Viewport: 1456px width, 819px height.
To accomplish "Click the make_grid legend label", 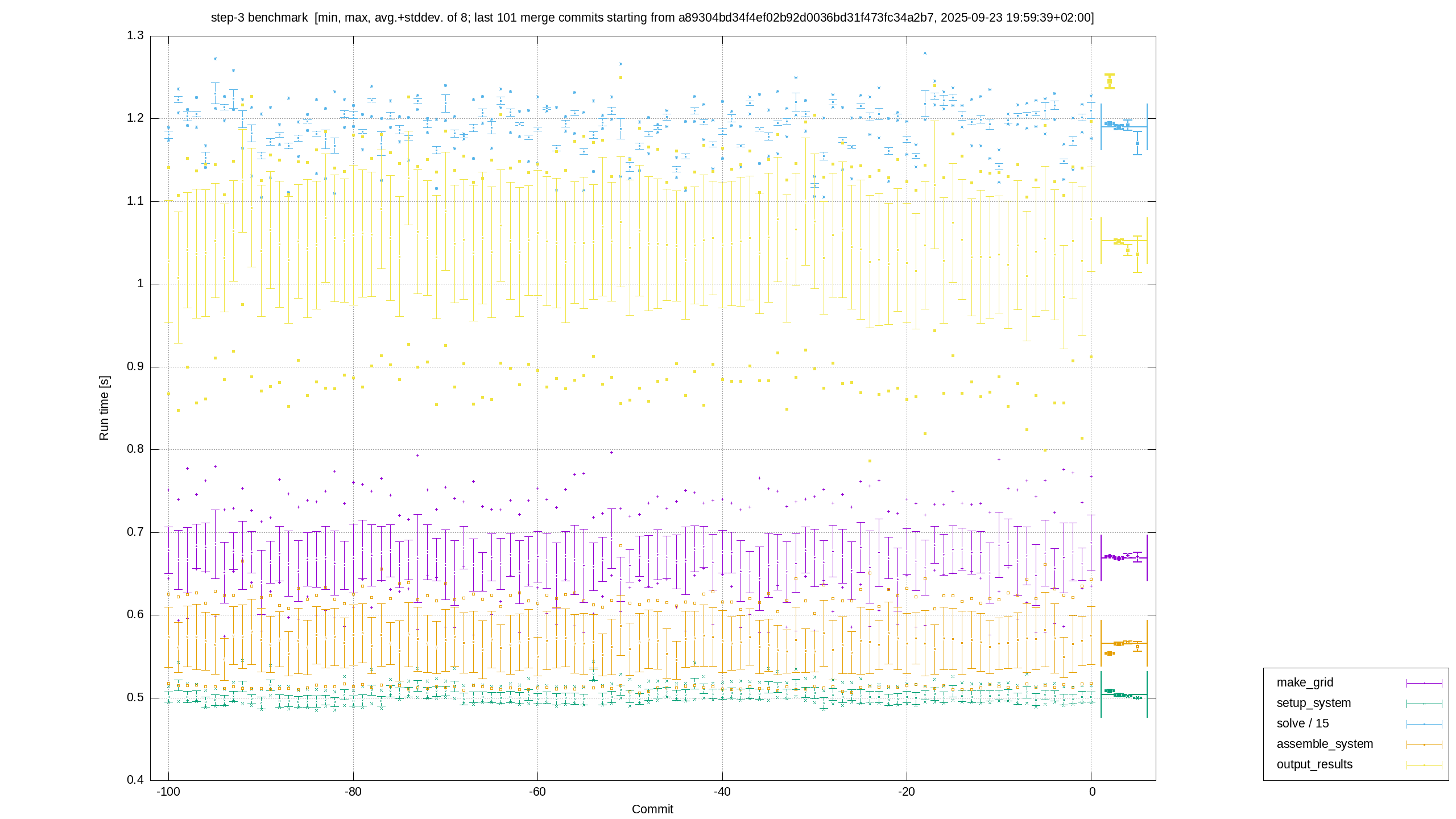I will tap(1305, 682).
